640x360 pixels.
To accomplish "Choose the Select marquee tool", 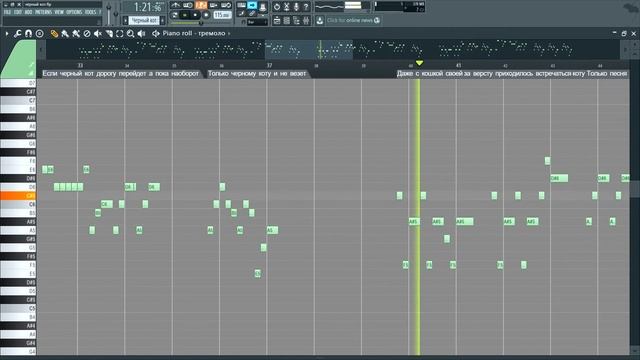I will coord(120,33).
